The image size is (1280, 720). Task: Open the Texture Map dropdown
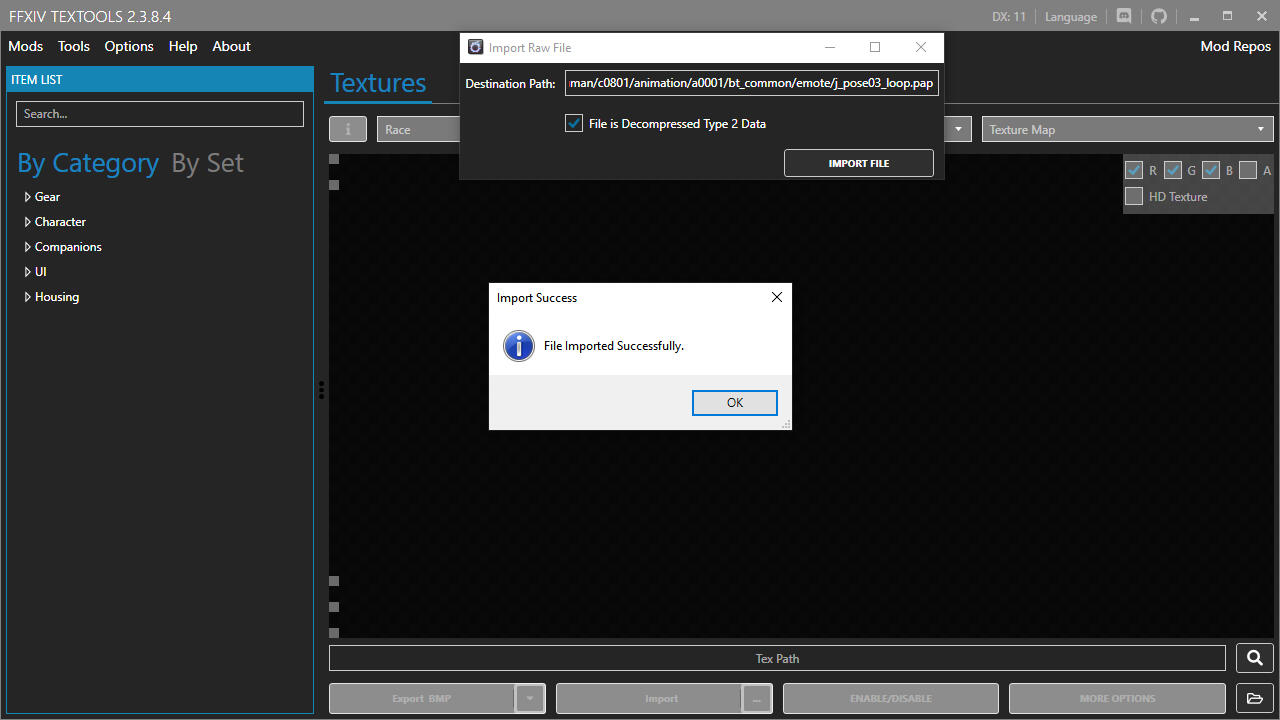[x=1127, y=129]
